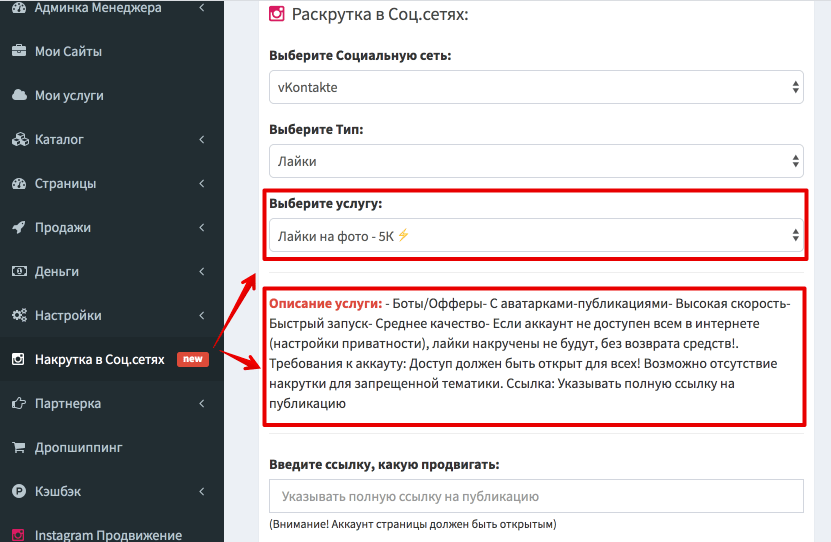Click the thumbs-up icon beside Партнерка

click(x=18, y=403)
